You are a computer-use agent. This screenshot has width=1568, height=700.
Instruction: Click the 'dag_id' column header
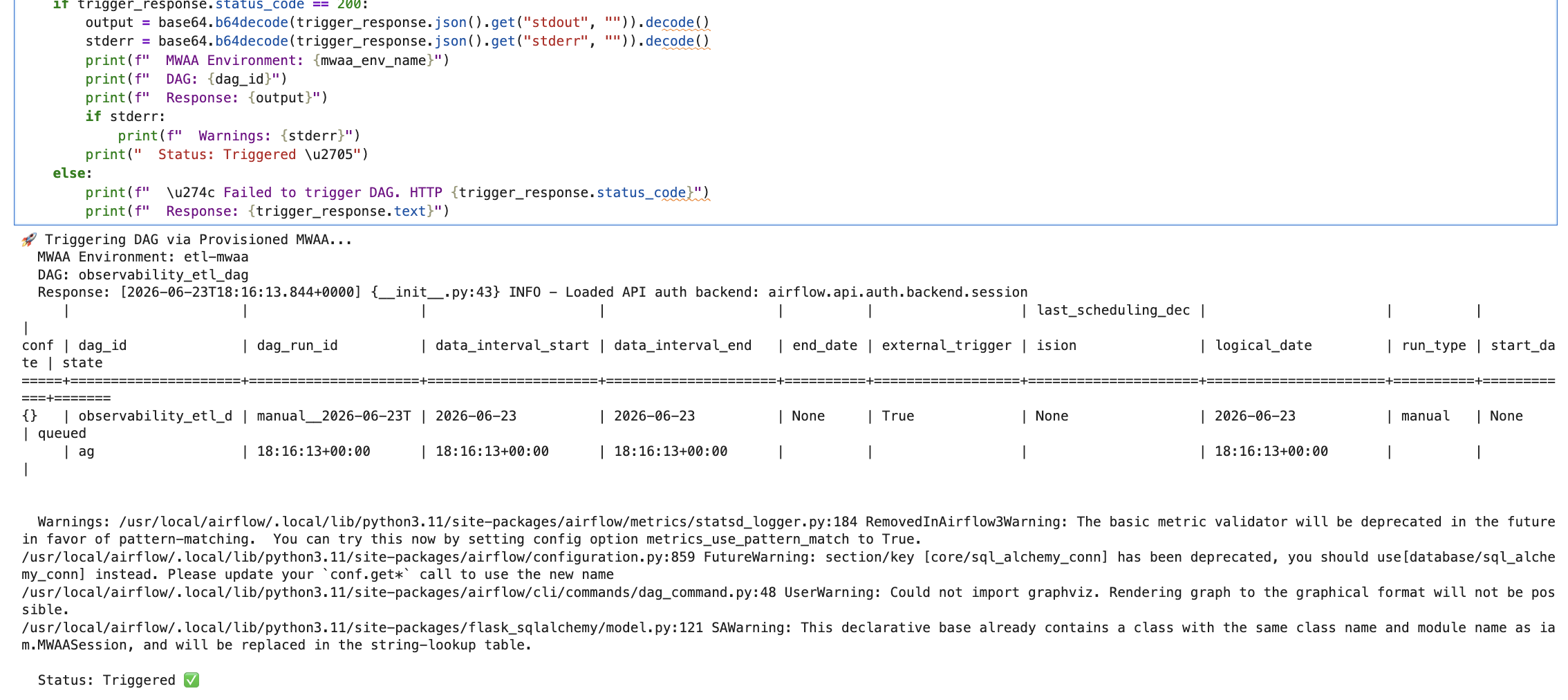pyautogui.click(x=102, y=346)
